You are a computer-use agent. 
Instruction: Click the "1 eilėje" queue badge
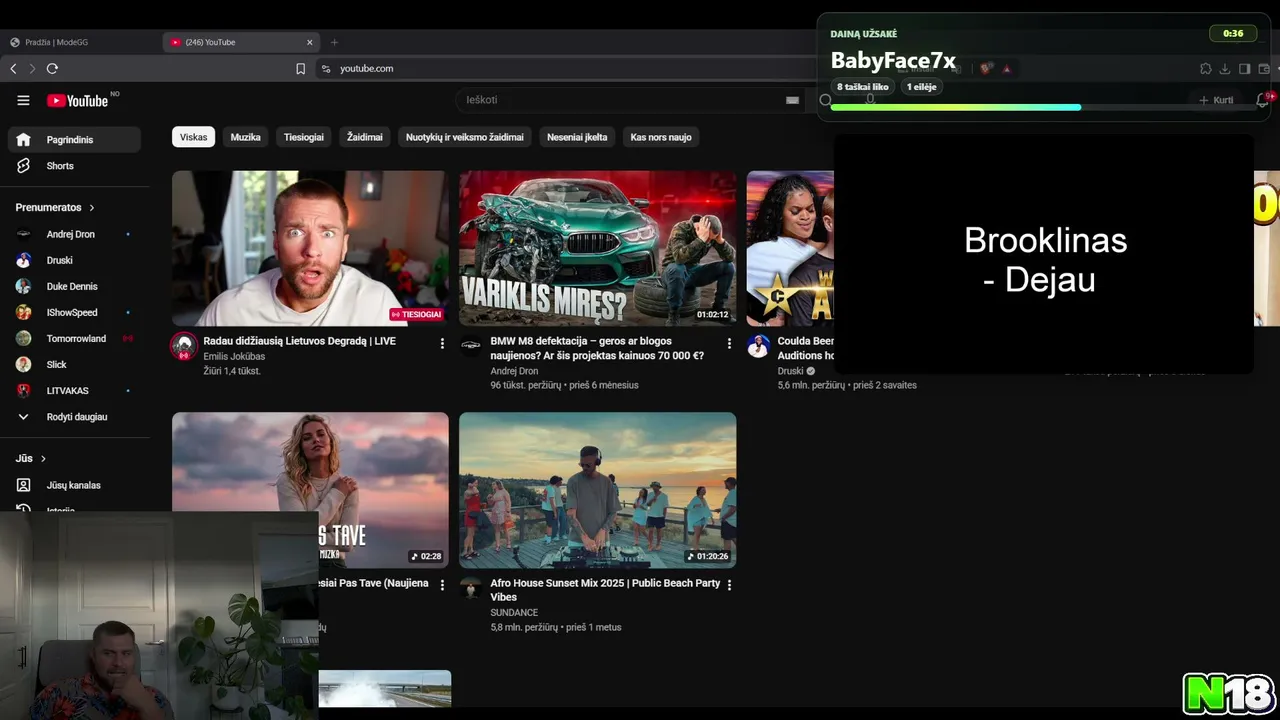pos(922,87)
